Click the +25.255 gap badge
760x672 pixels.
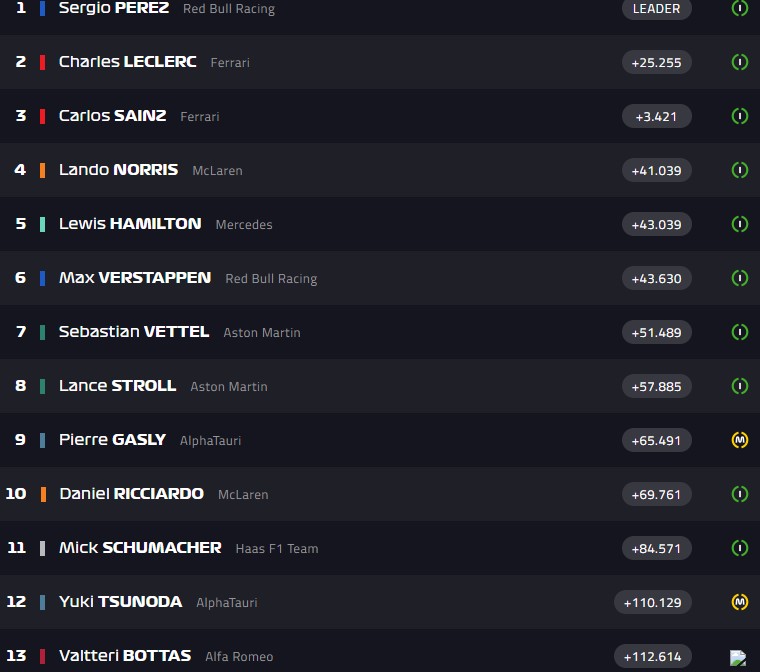[x=656, y=62]
